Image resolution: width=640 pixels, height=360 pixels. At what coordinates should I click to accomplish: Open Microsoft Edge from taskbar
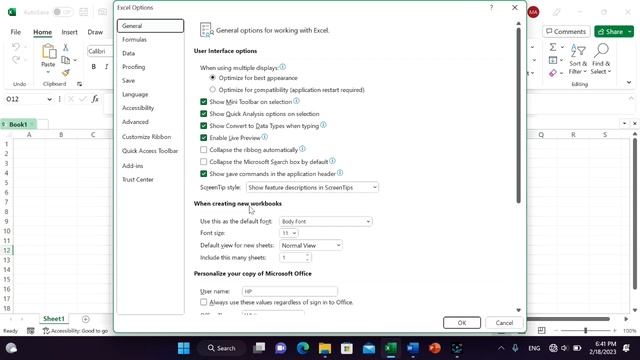(x=303, y=348)
